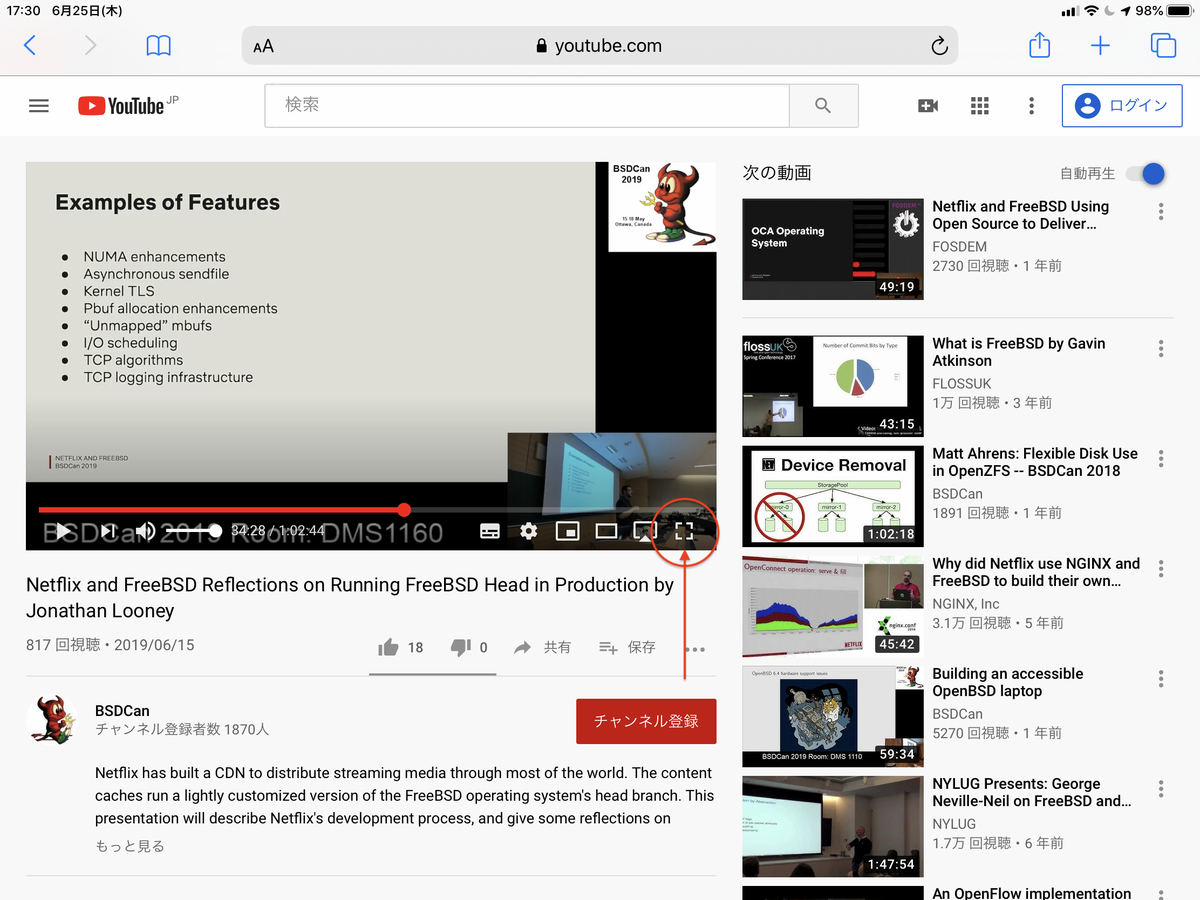Adjust the volume slider

193,531
